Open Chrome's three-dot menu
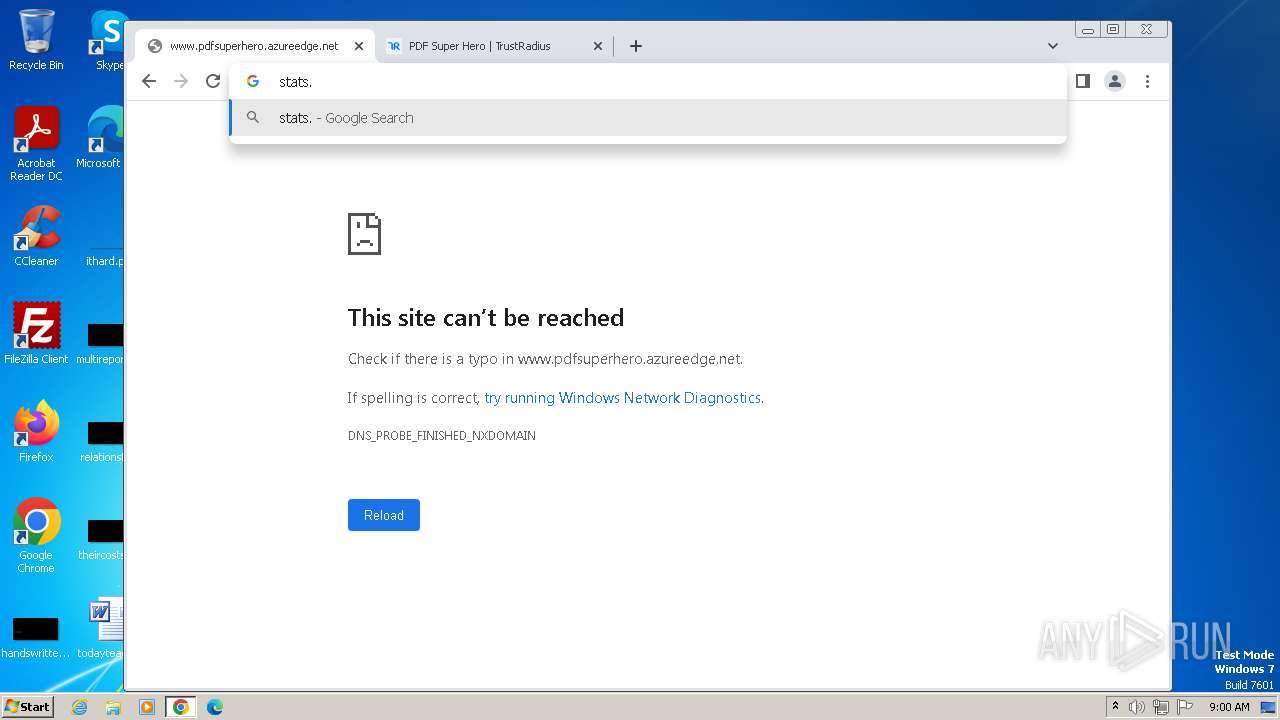 click(1147, 81)
